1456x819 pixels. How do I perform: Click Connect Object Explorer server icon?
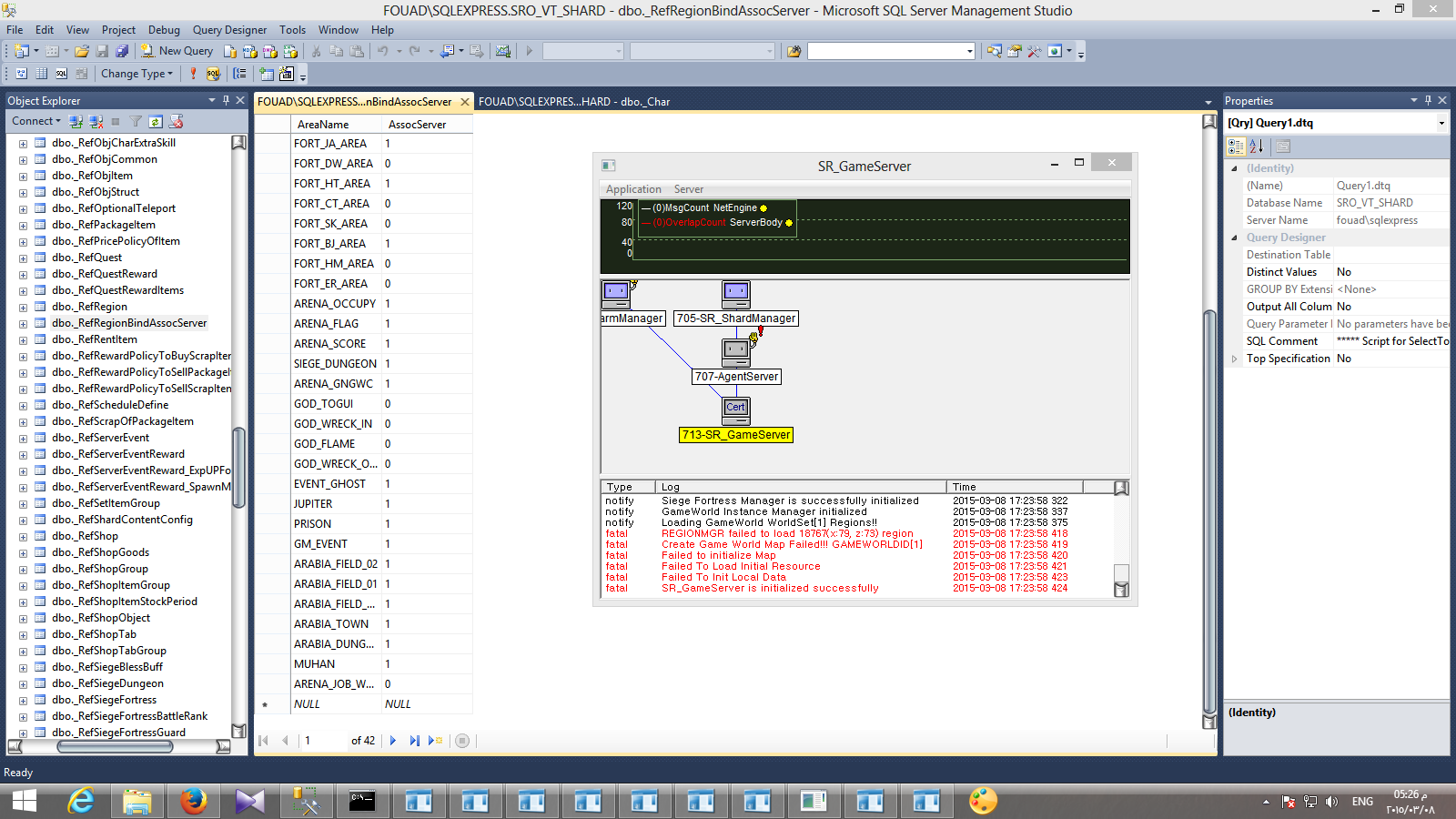pyautogui.click(x=76, y=121)
